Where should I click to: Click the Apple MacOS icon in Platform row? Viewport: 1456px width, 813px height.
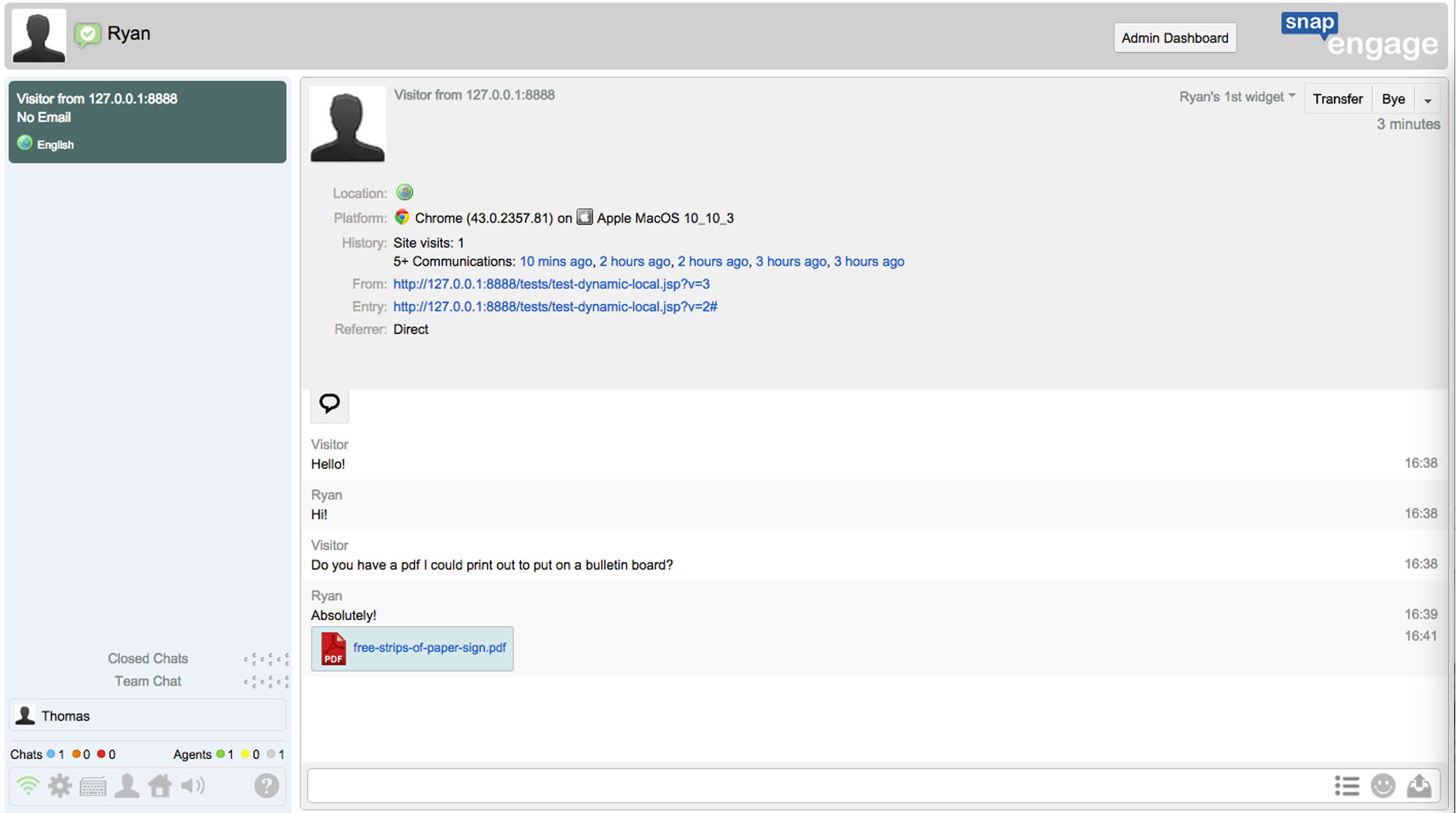point(585,217)
